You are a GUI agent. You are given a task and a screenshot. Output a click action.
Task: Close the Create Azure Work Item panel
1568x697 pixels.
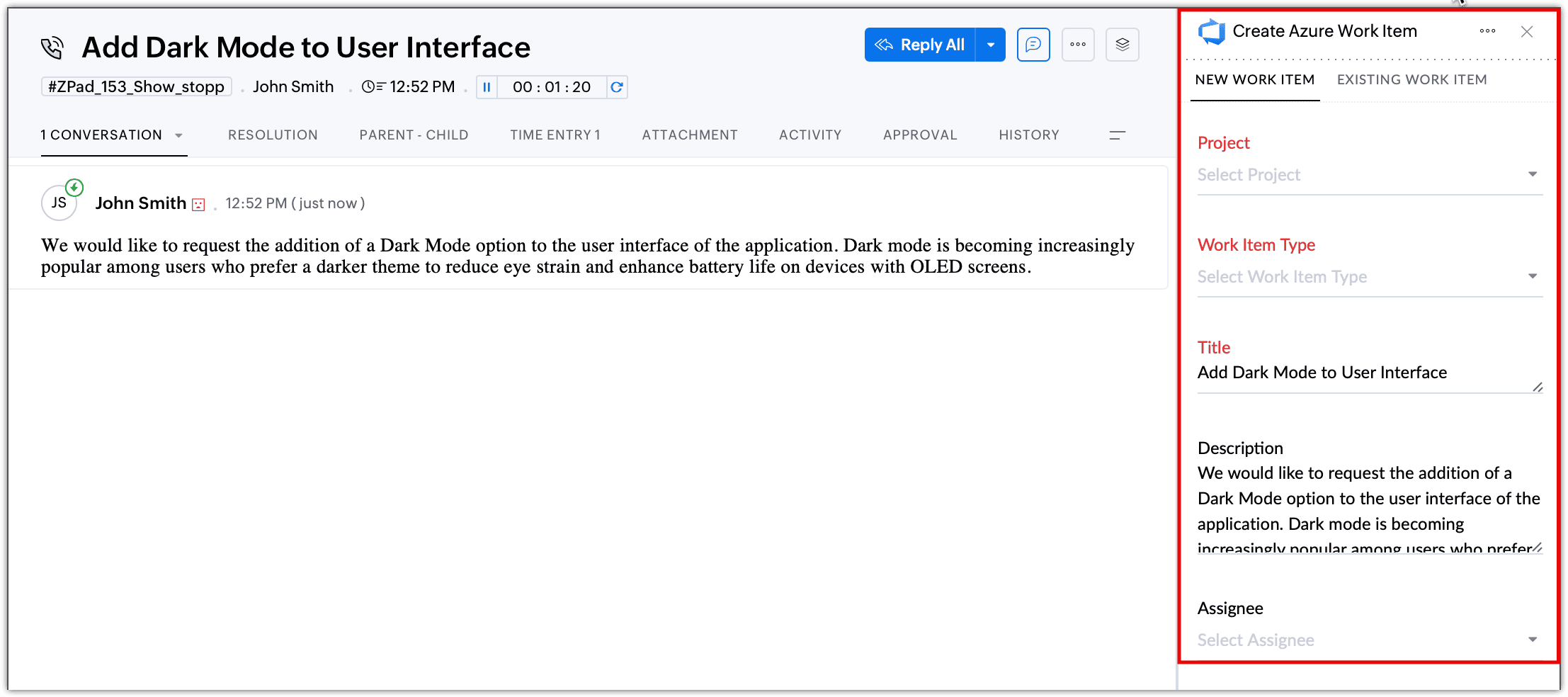[1527, 32]
